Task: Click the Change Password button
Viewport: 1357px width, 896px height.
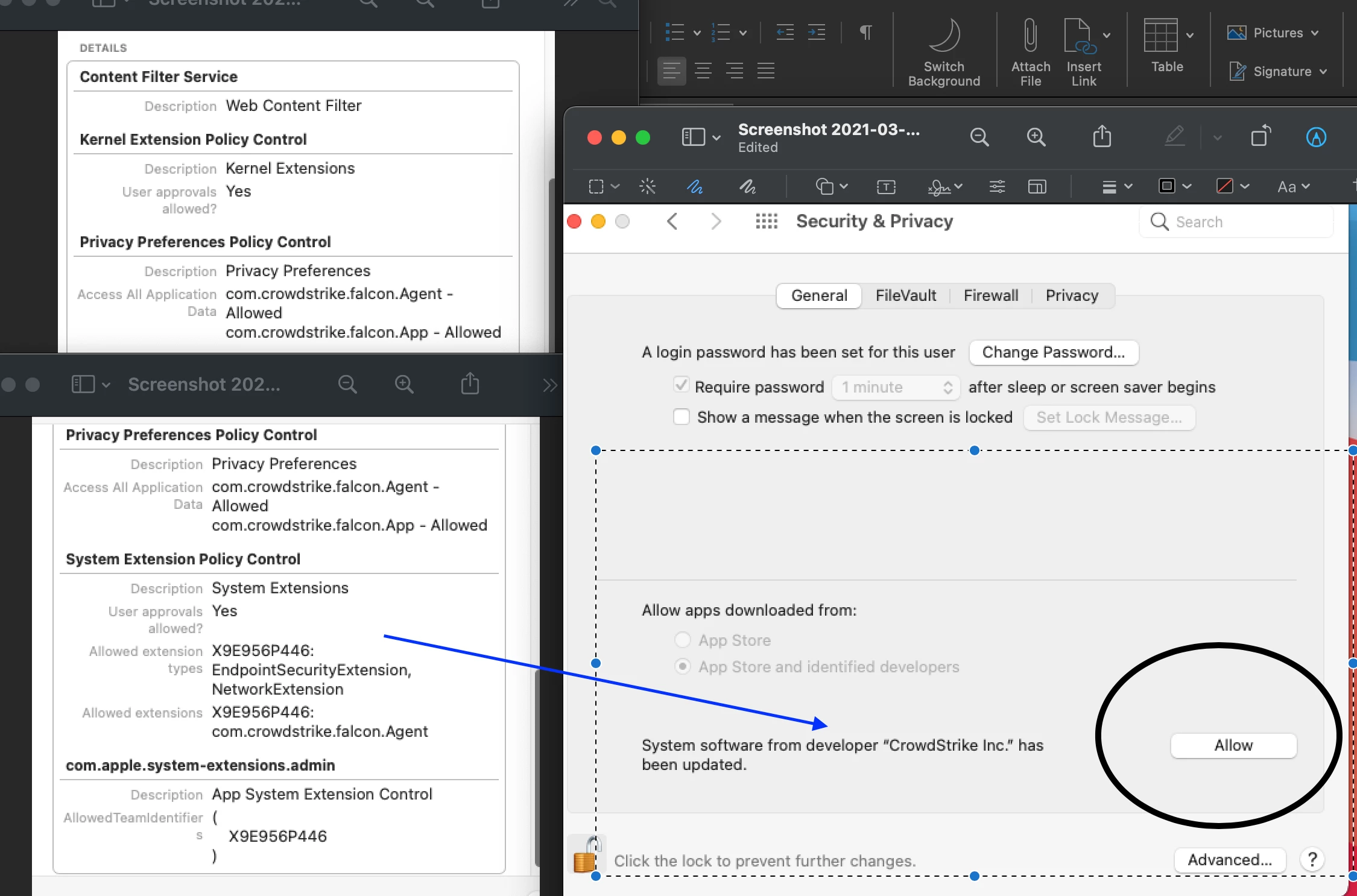Action: [1053, 352]
